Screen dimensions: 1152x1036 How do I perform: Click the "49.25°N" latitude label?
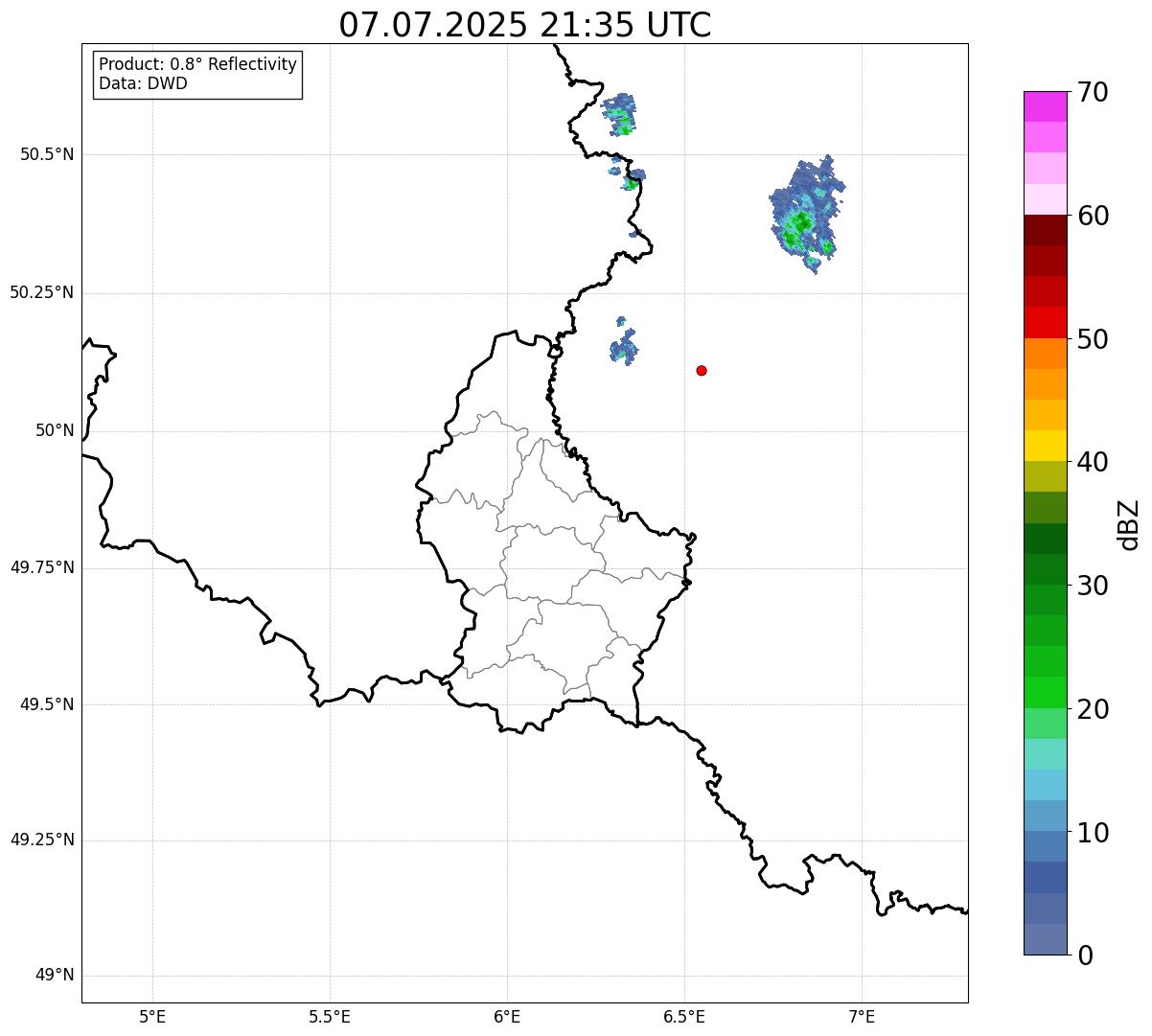click(42, 840)
